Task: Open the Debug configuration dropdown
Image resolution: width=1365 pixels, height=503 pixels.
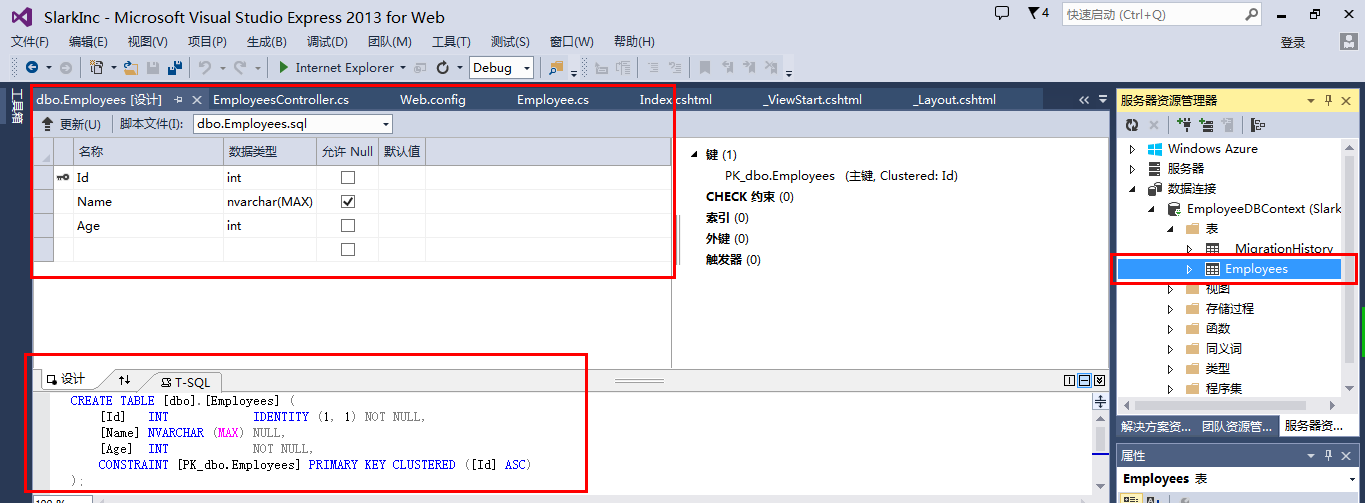Action: 504,68
